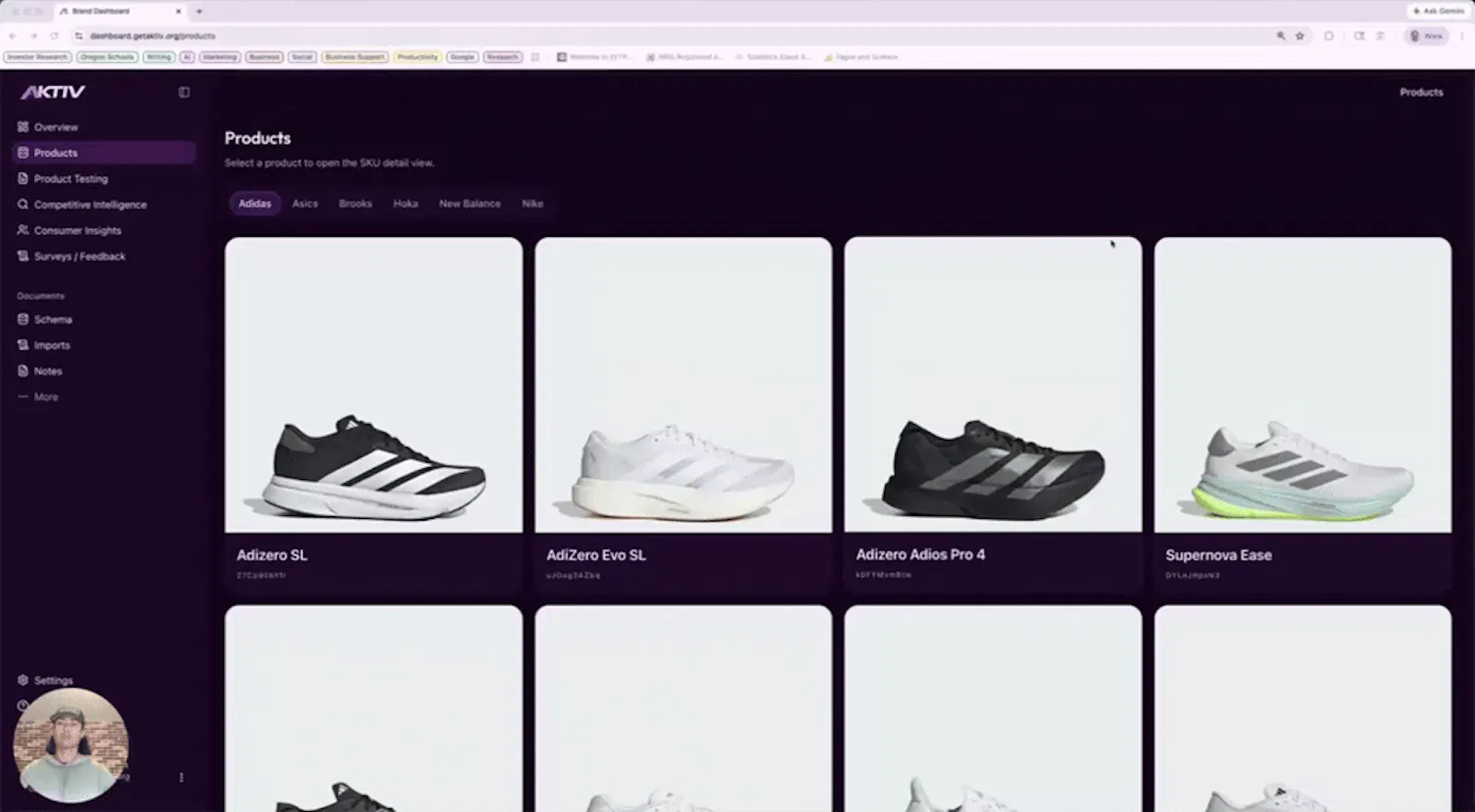
Task: Open the Productivity bookmark folder
Action: coord(418,57)
